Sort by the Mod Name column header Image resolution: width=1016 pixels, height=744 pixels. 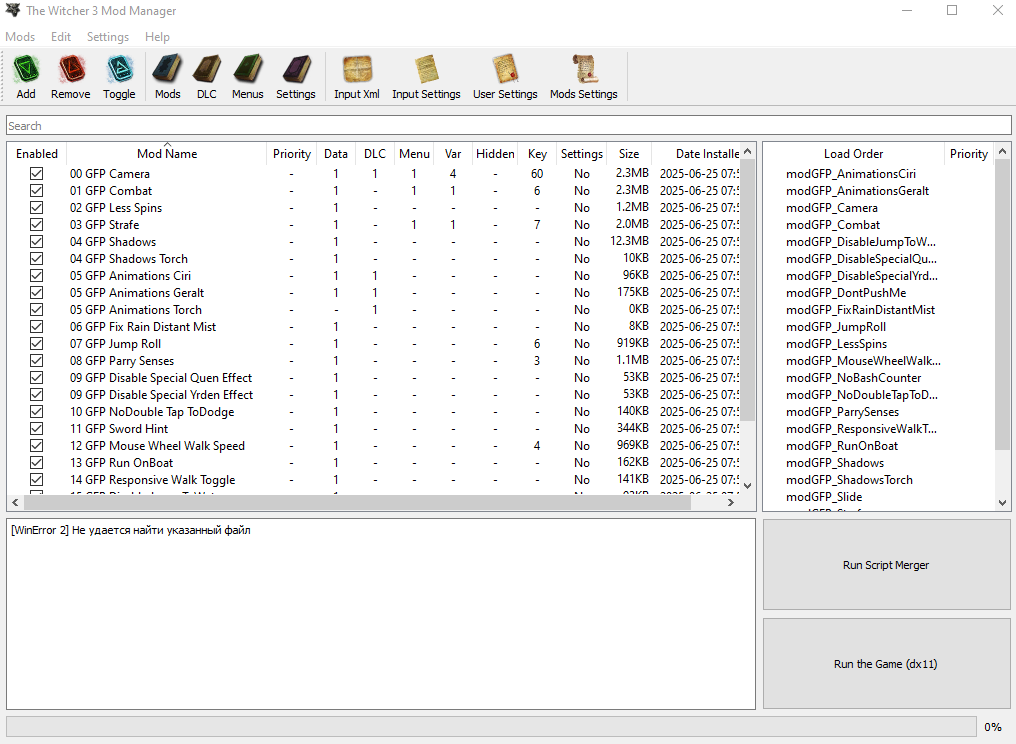point(167,154)
